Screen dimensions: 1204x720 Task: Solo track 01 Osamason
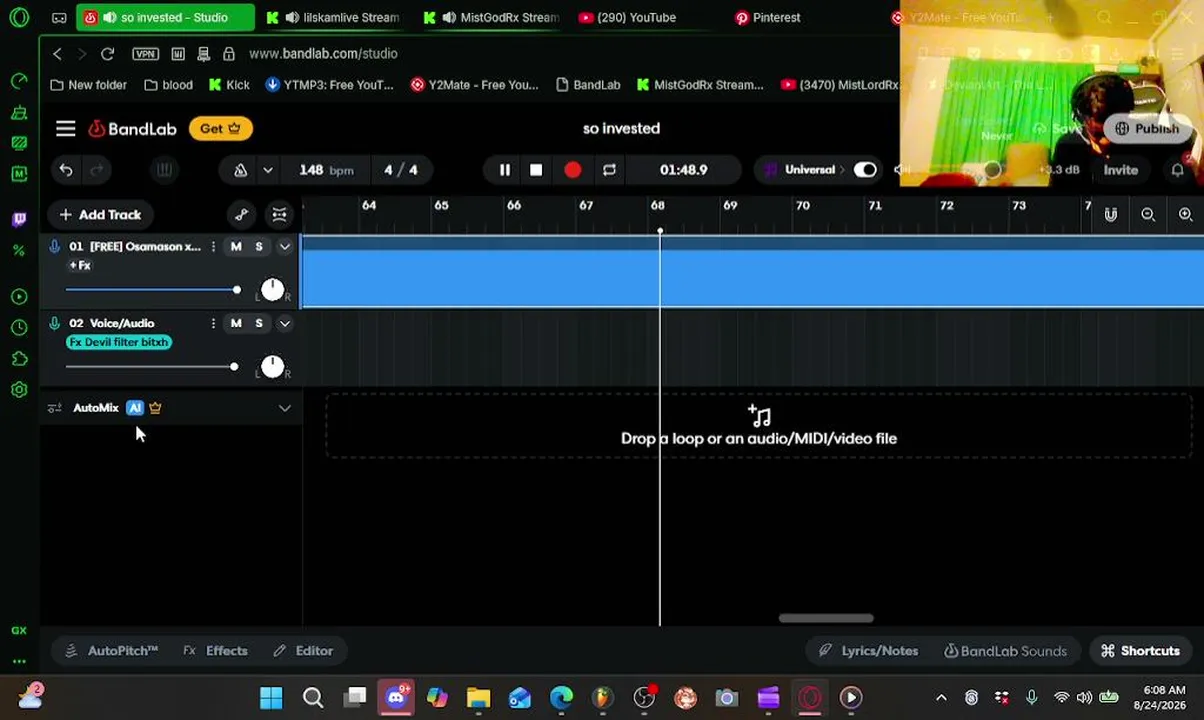pos(259,246)
